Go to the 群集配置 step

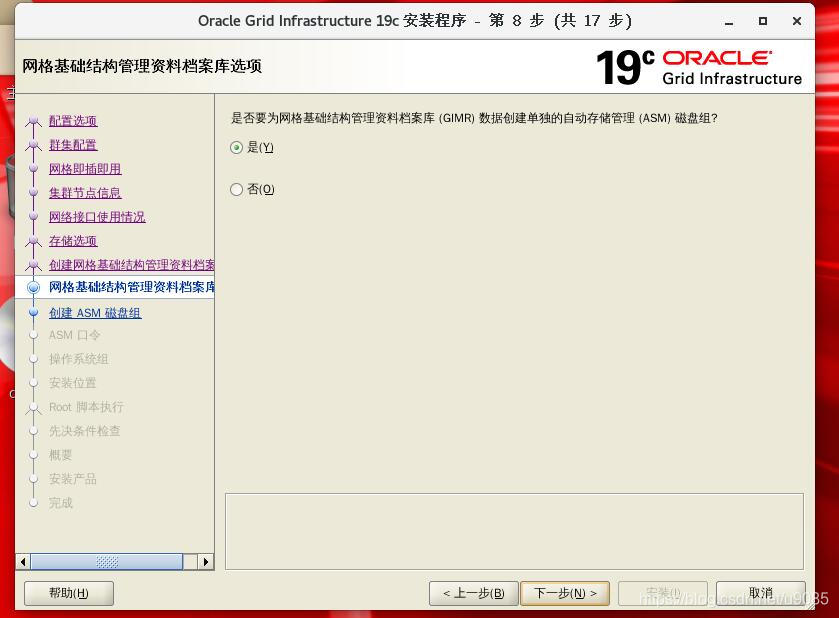pos(73,145)
